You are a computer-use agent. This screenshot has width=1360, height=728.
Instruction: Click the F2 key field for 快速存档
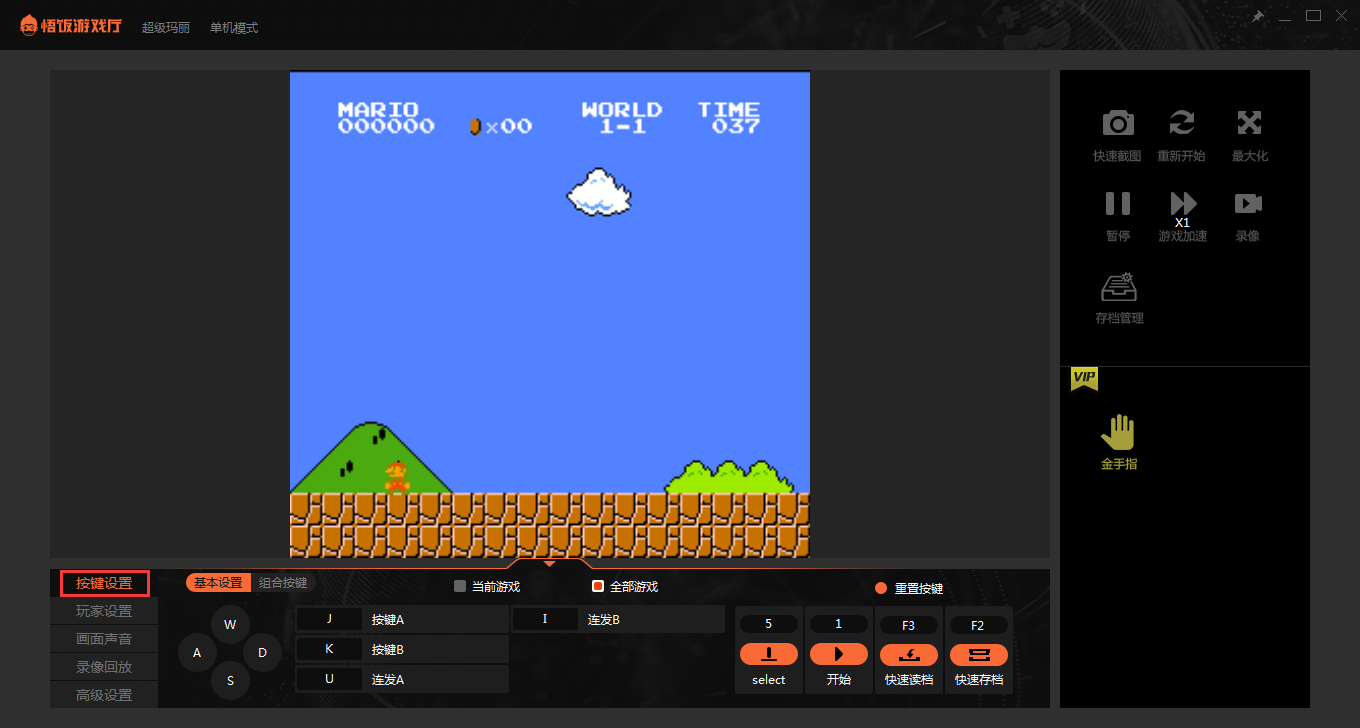point(979,625)
